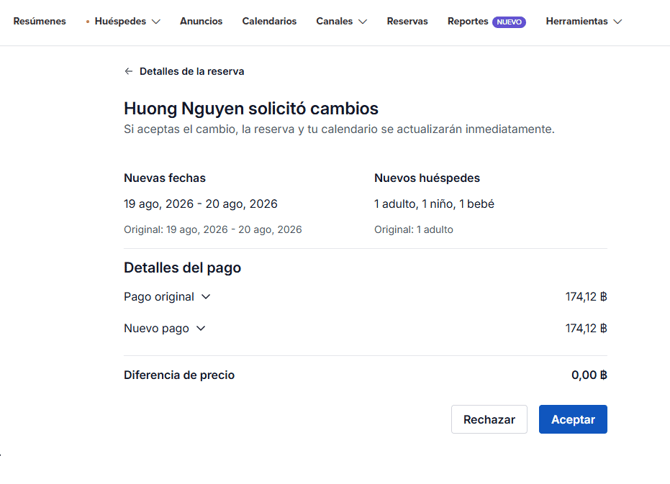Click the 0,00 ฿ price difference amount
Screen dimensions: 670x484
pyautogui.click(x=589, y=375)
